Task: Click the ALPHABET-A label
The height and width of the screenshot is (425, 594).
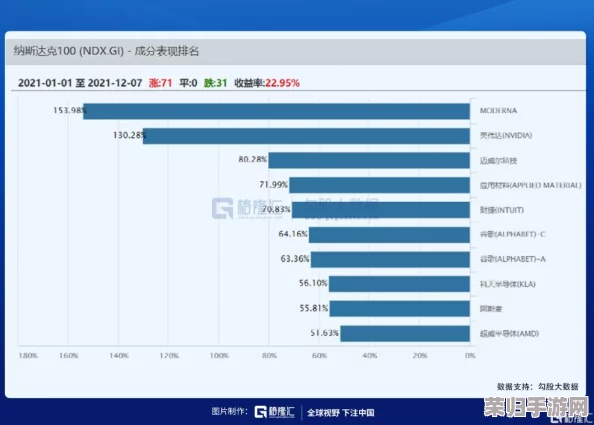Action: [x=513, y=259]
